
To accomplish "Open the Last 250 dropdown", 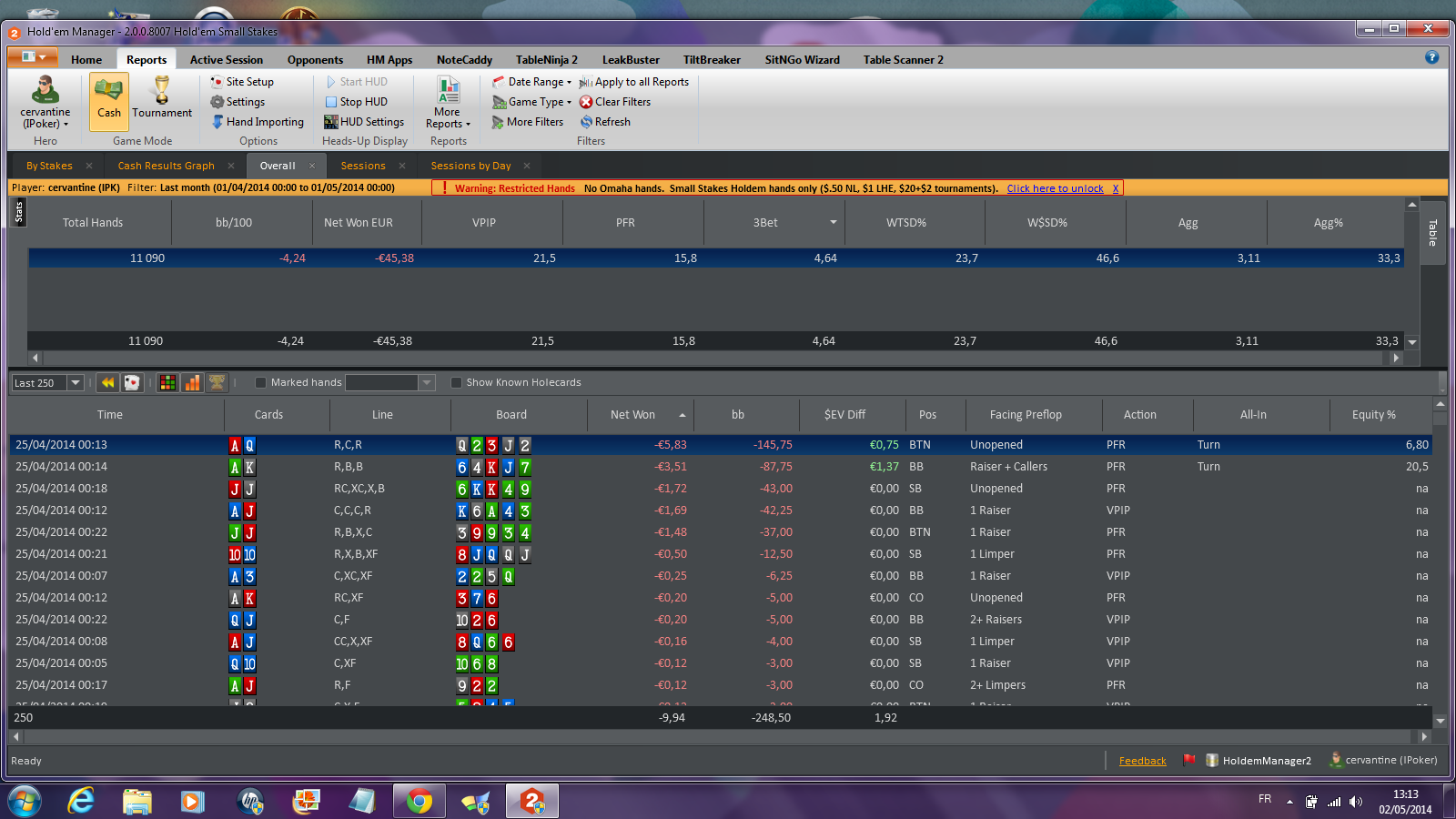I will [76, 383].
